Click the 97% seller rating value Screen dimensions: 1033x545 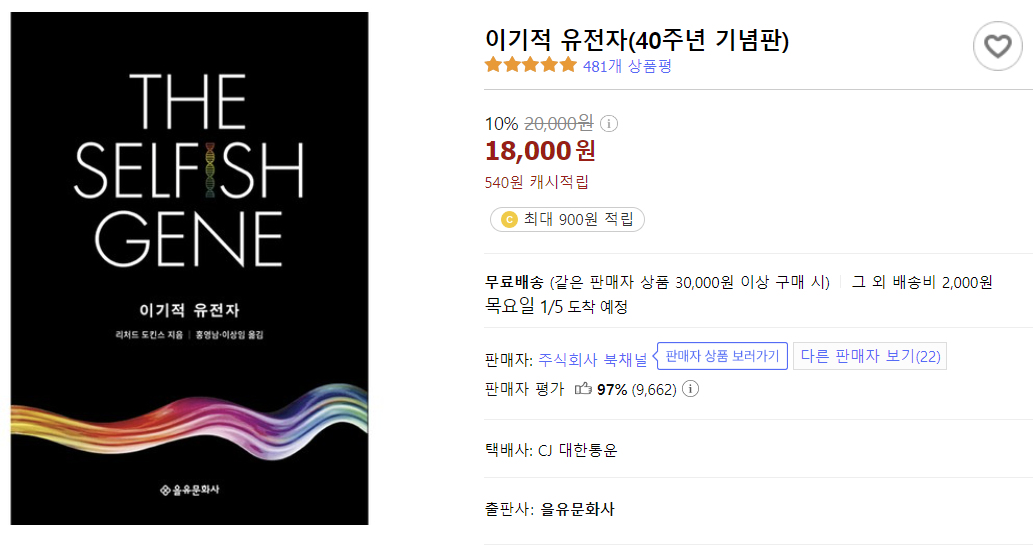tap(611, 389)
